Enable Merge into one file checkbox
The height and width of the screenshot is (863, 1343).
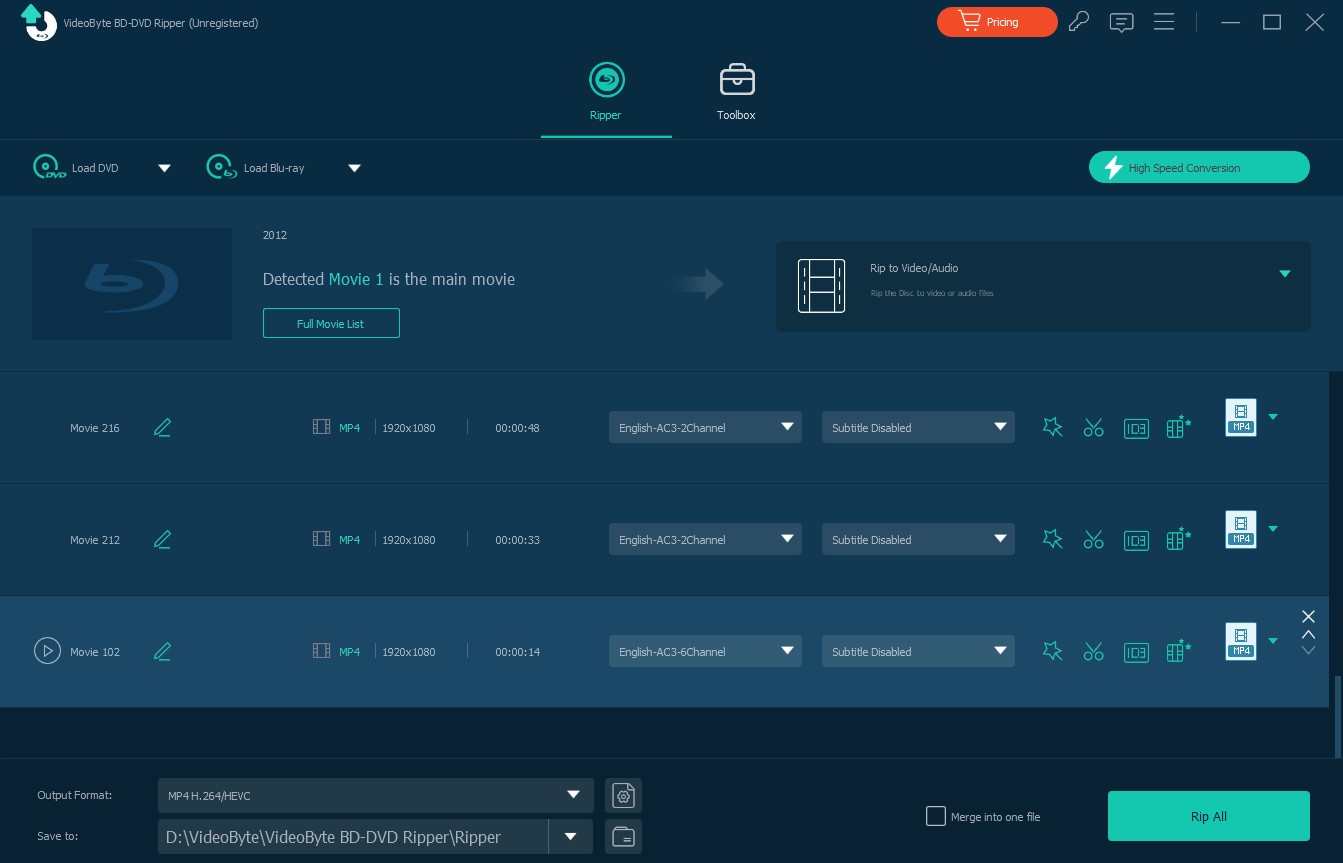(x=936, y=817)
